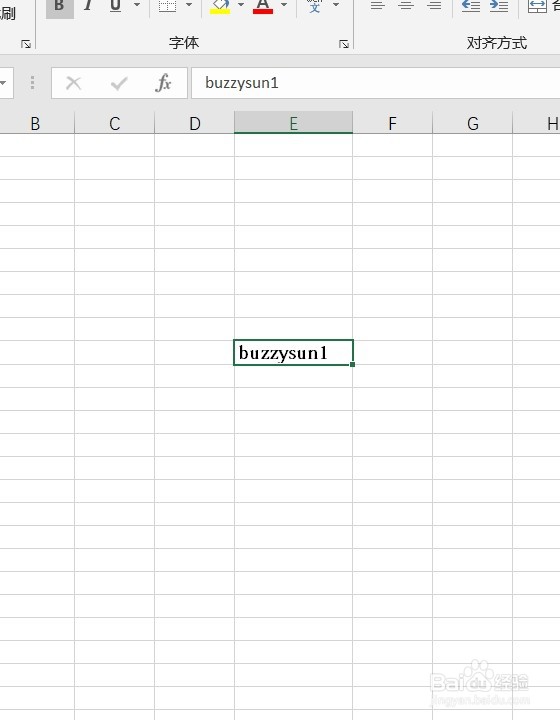Open font color dropdown arrow
560x720 pixels.
pos(284,5)
